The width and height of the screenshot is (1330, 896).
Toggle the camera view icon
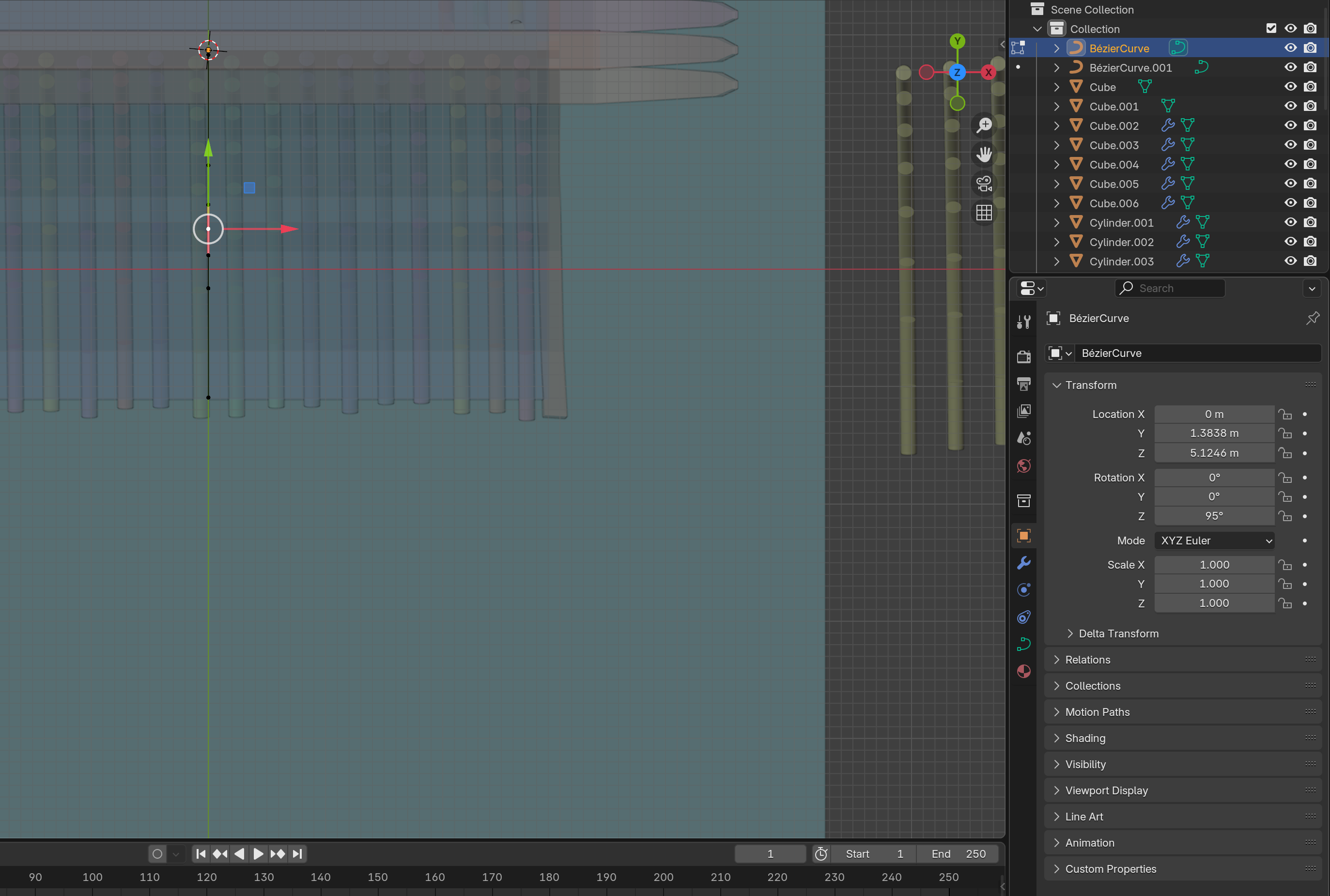pyautogui.click(x=984, y=184)
